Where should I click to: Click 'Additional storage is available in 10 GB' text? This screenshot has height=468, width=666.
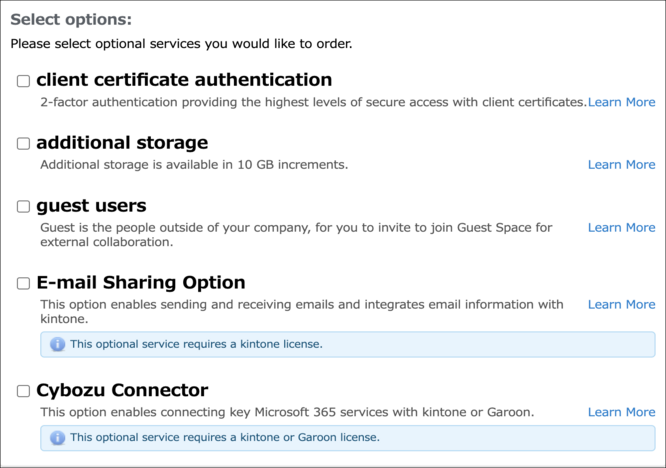(194, 165)
